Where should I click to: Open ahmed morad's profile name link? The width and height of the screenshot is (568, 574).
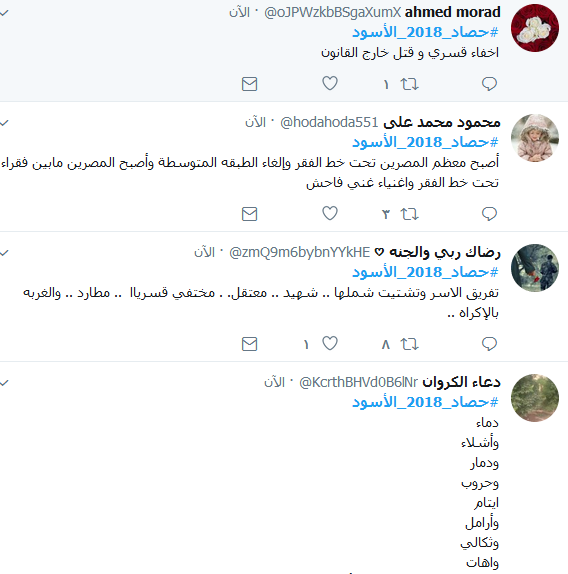[452, 12]
